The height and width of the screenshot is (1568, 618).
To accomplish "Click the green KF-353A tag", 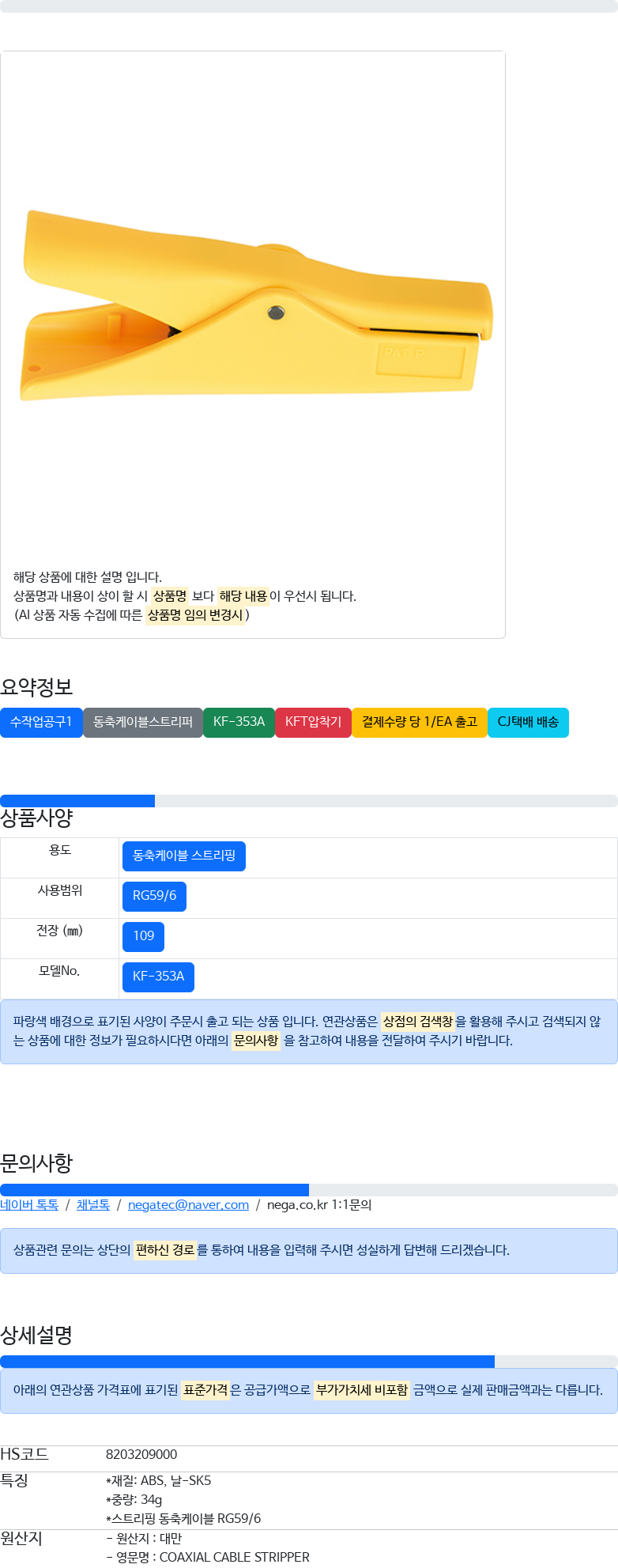I will point(239,722).
